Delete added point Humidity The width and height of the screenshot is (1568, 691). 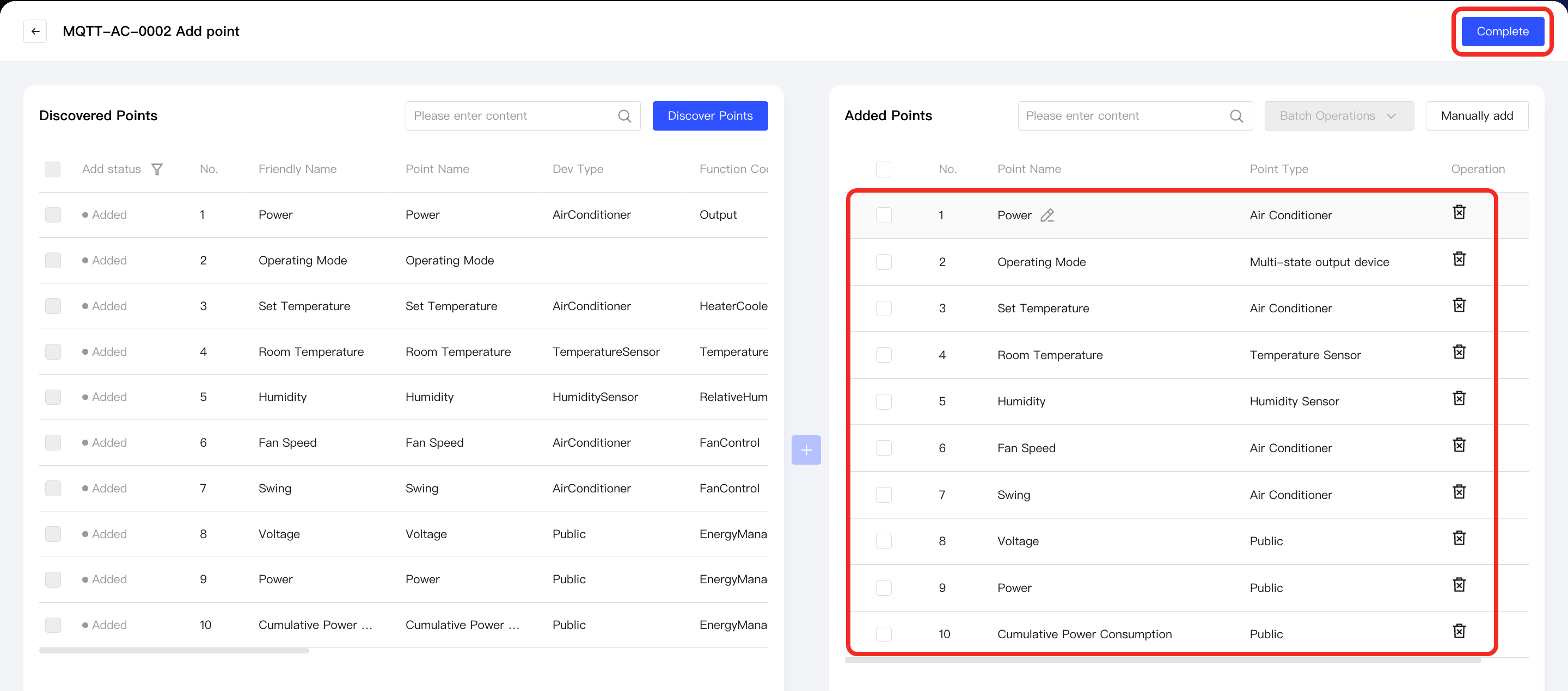click(x=1459, y=398)
